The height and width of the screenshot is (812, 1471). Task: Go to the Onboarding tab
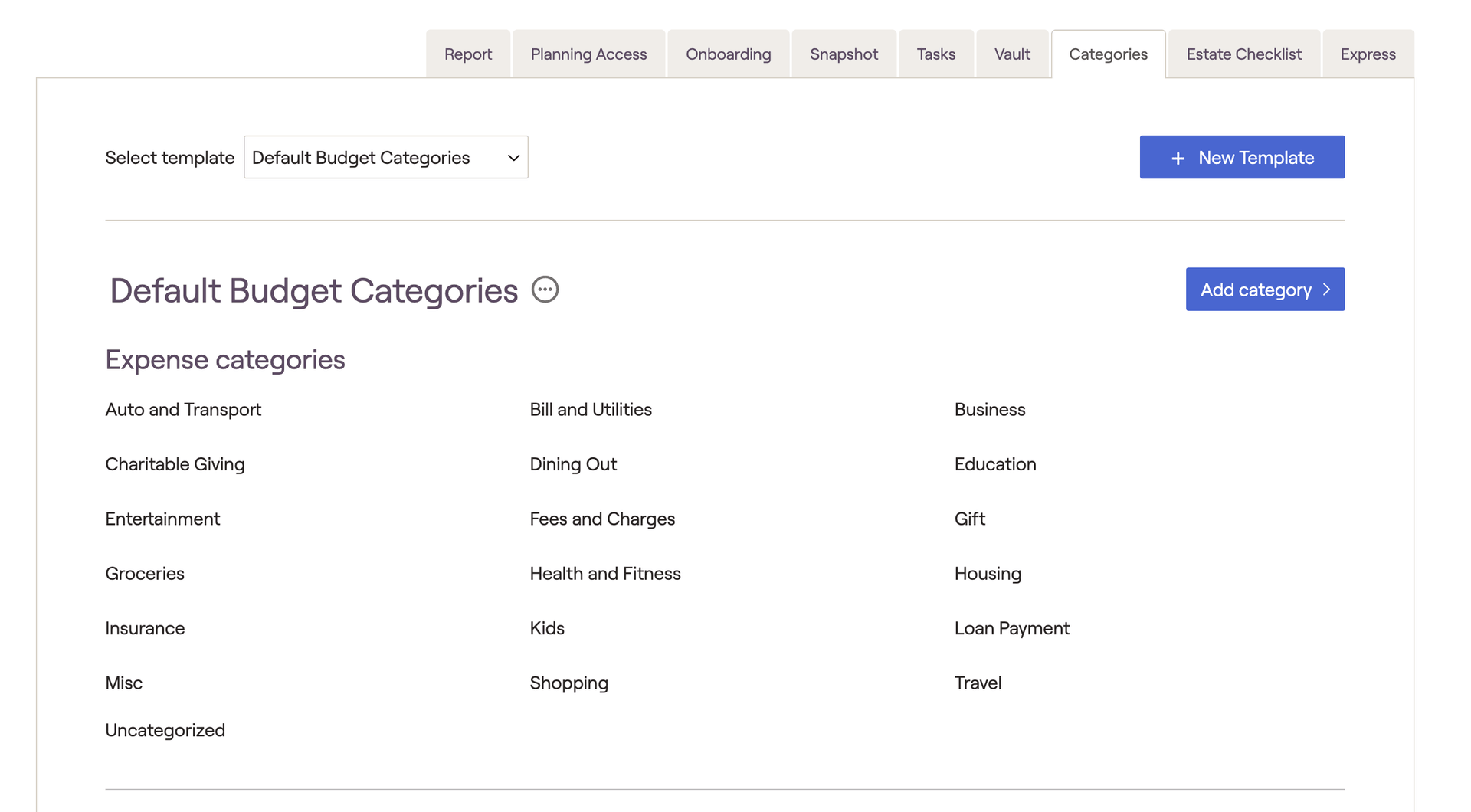coord(728,54)
